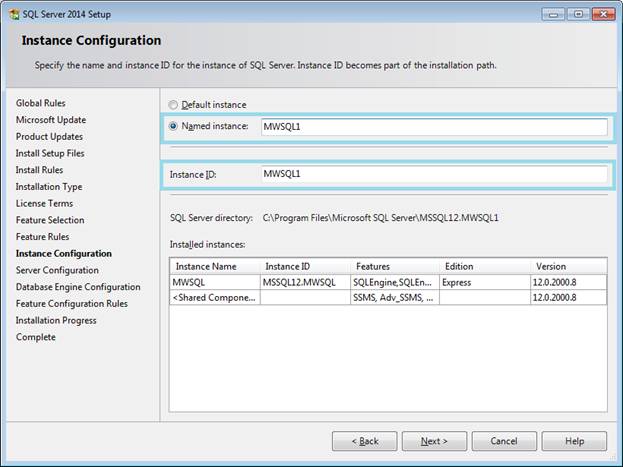Minimize the setup window
The height and width of the screenshot is (467, 623).
(553, 14)
